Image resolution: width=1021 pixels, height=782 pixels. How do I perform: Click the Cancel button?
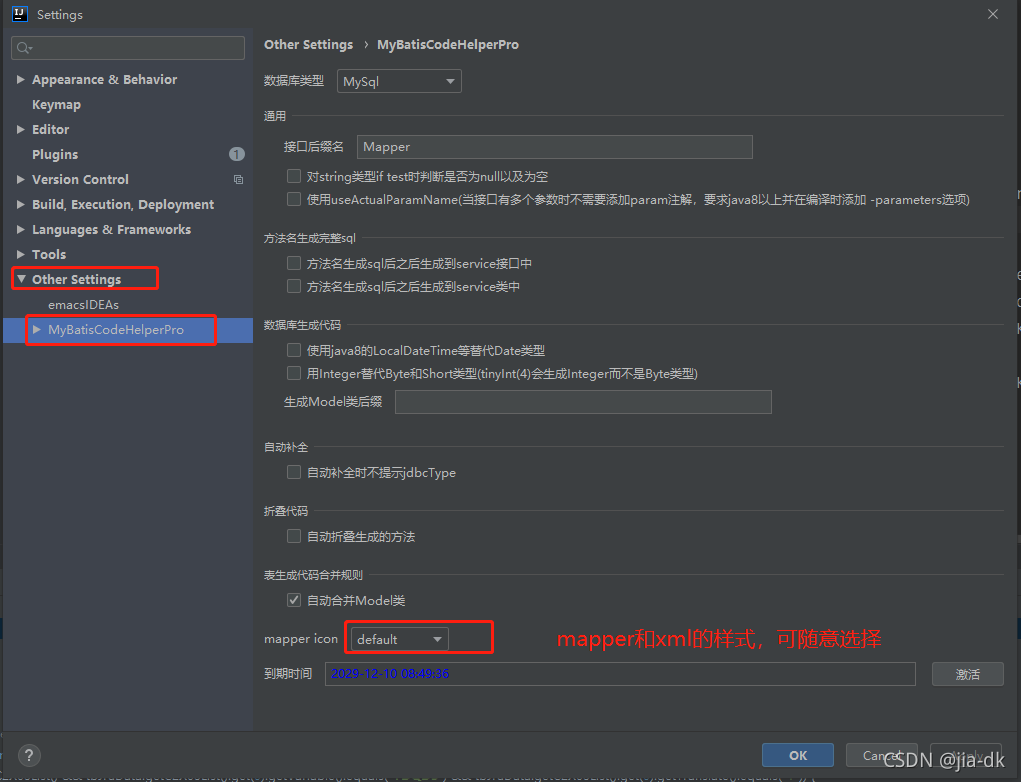[x=882, y=755]
